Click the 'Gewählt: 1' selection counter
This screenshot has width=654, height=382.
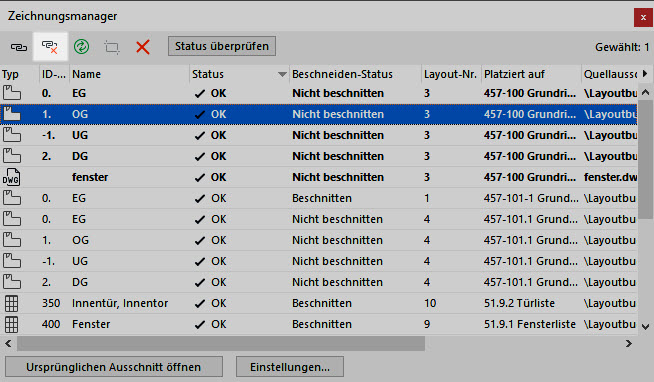click(x=622, y=47)
